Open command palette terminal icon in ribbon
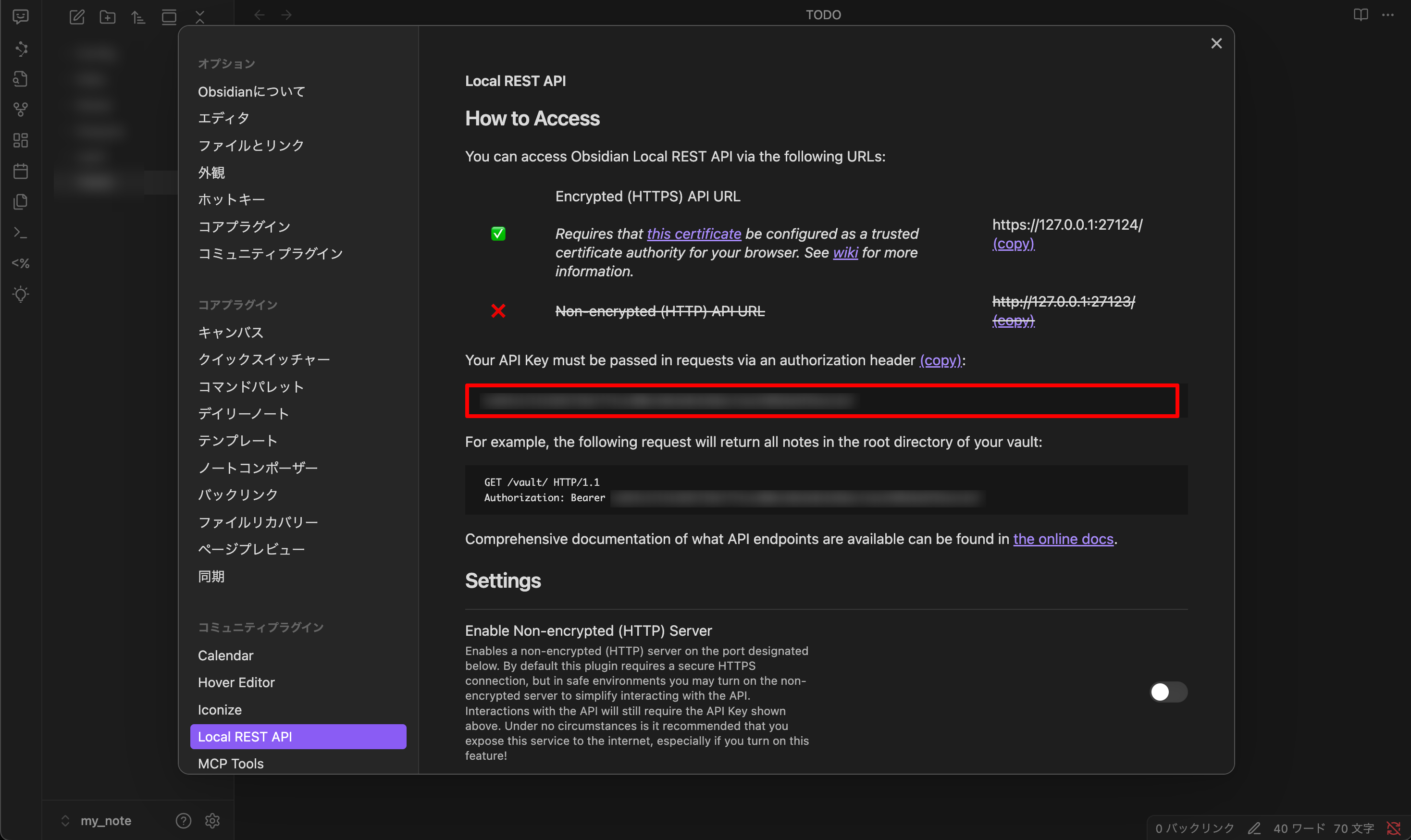The height and width of the screenshot is (840, 1411). (21, 232)
